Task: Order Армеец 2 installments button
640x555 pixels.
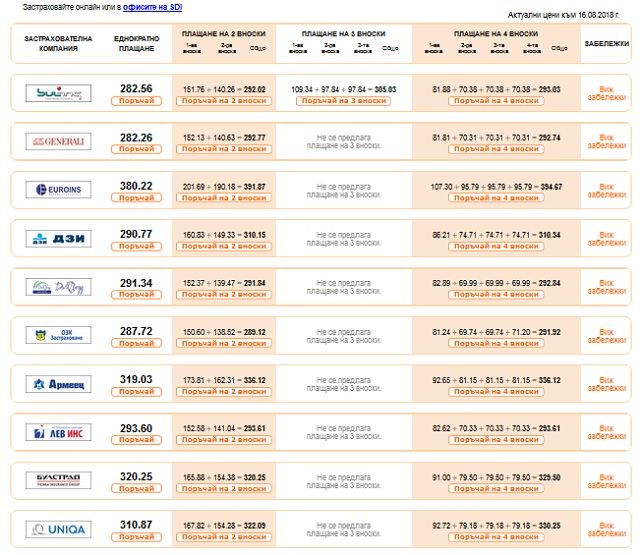Action: coord(224,391)
